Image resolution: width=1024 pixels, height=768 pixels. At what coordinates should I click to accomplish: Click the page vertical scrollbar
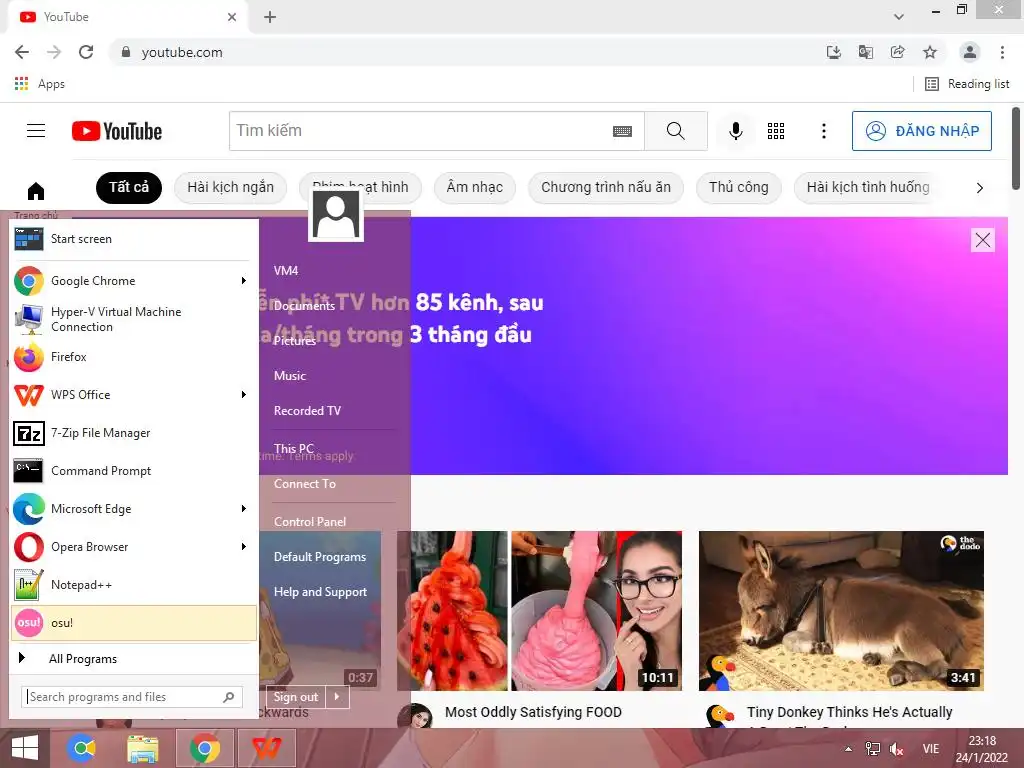[1016, 147]
